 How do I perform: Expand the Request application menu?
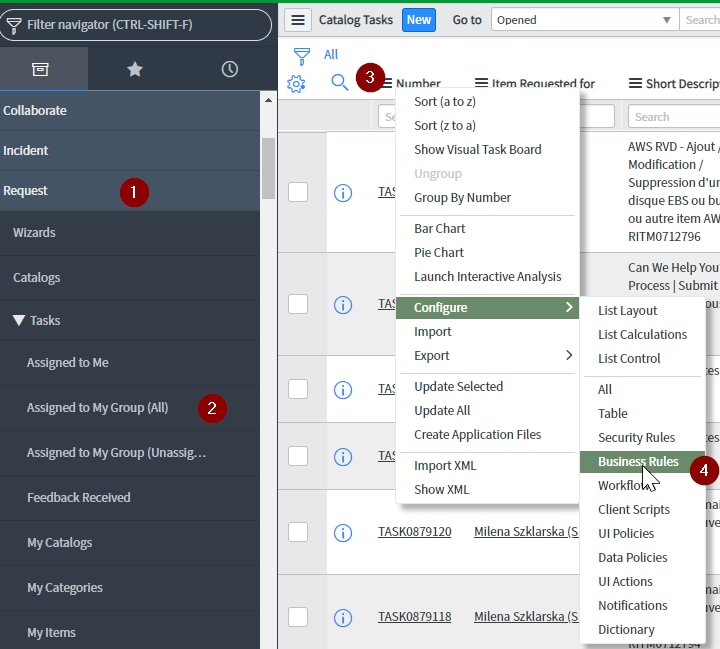pos(130,191)
